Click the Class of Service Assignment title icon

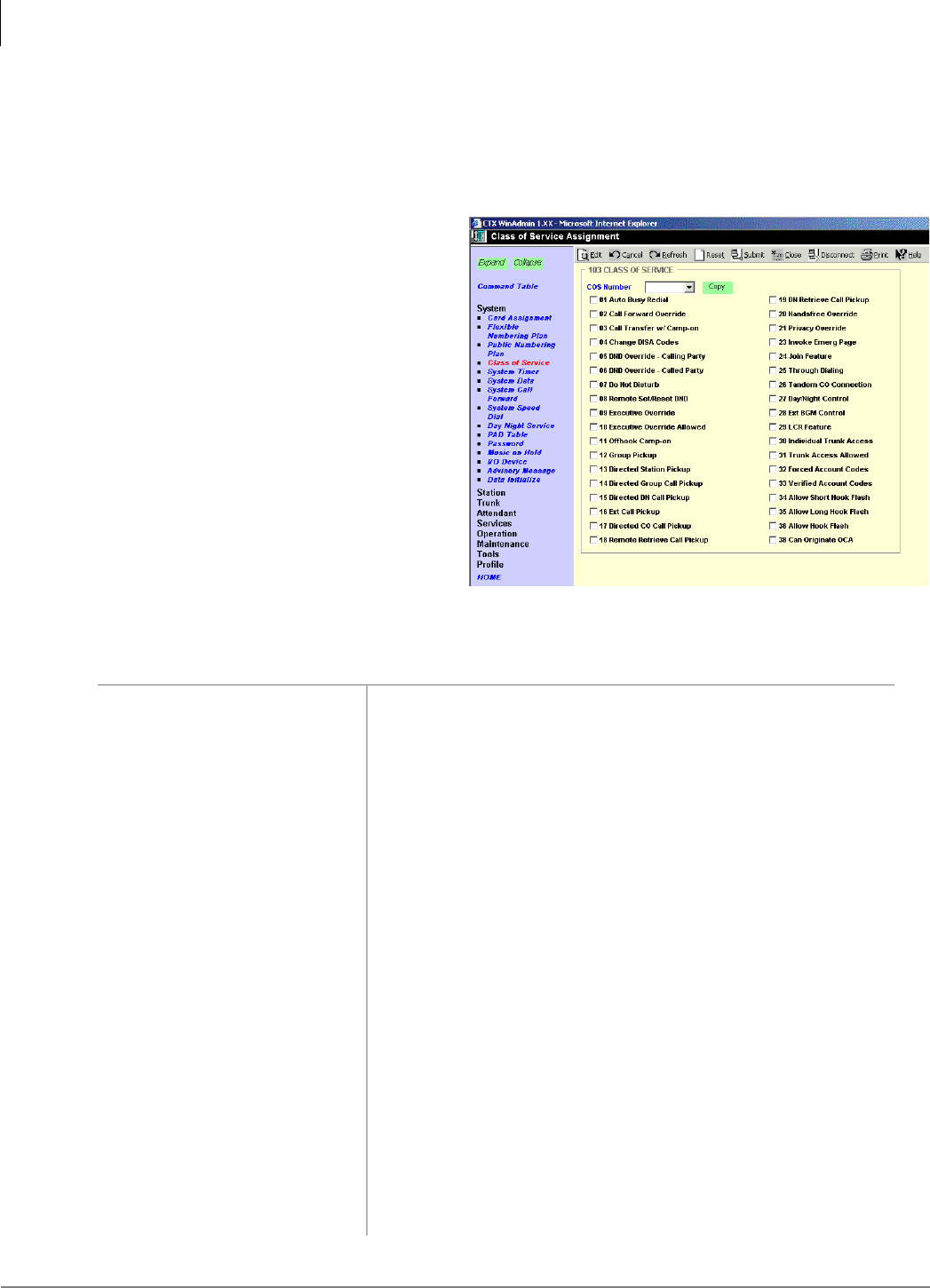click(x=478, y=236)
